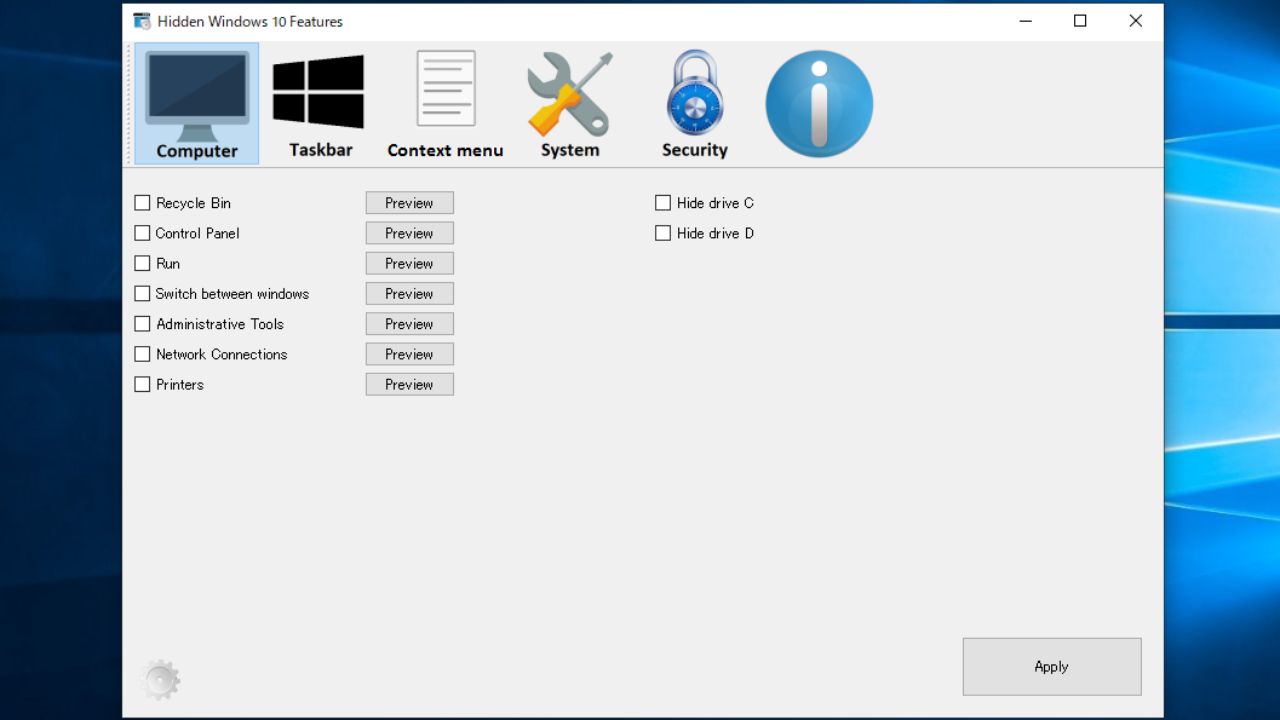Select the Computer monitor icon
This screenshot has height=720, width=1280.
197,103
